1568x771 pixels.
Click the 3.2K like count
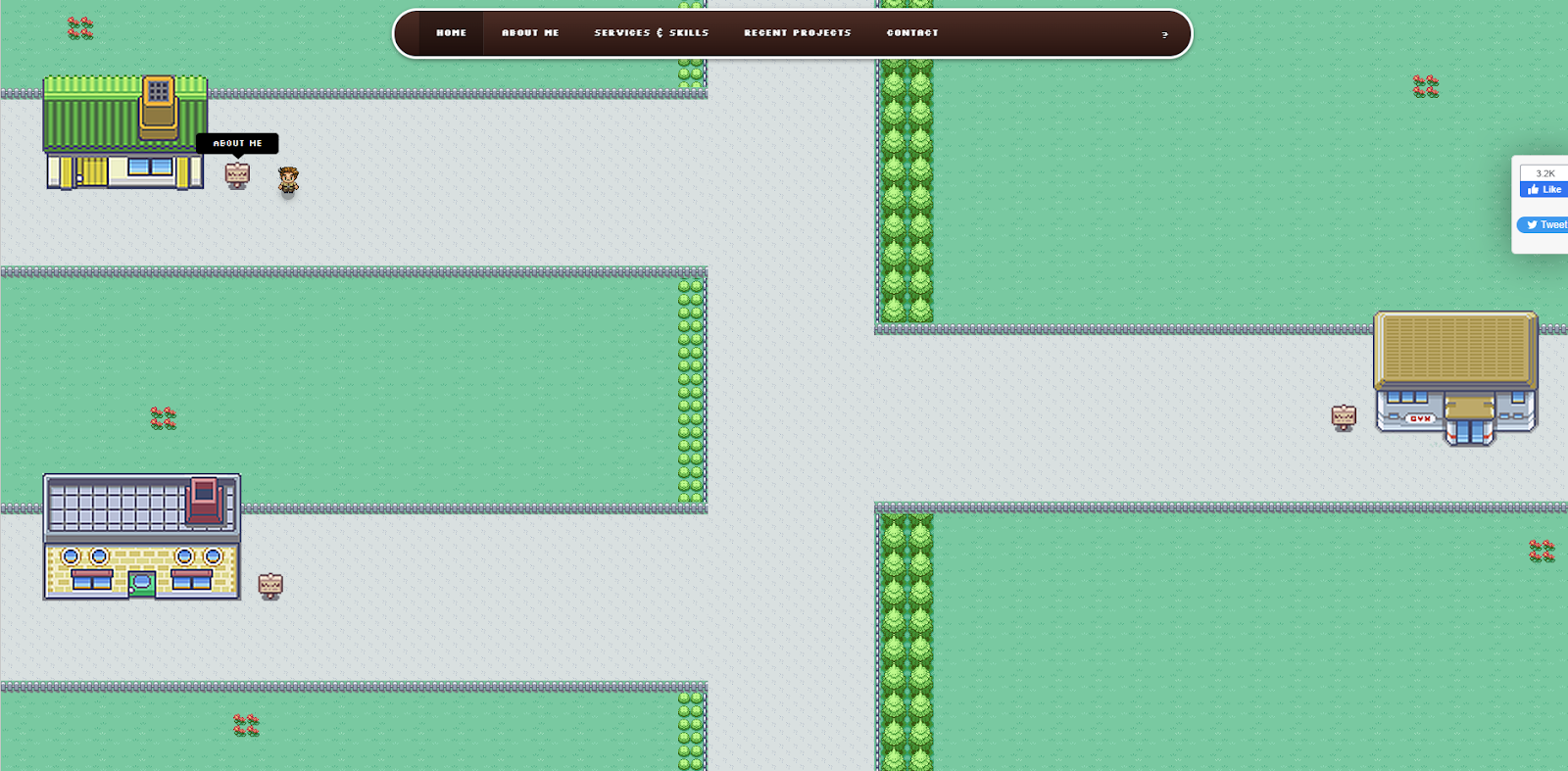[1544, 173]
